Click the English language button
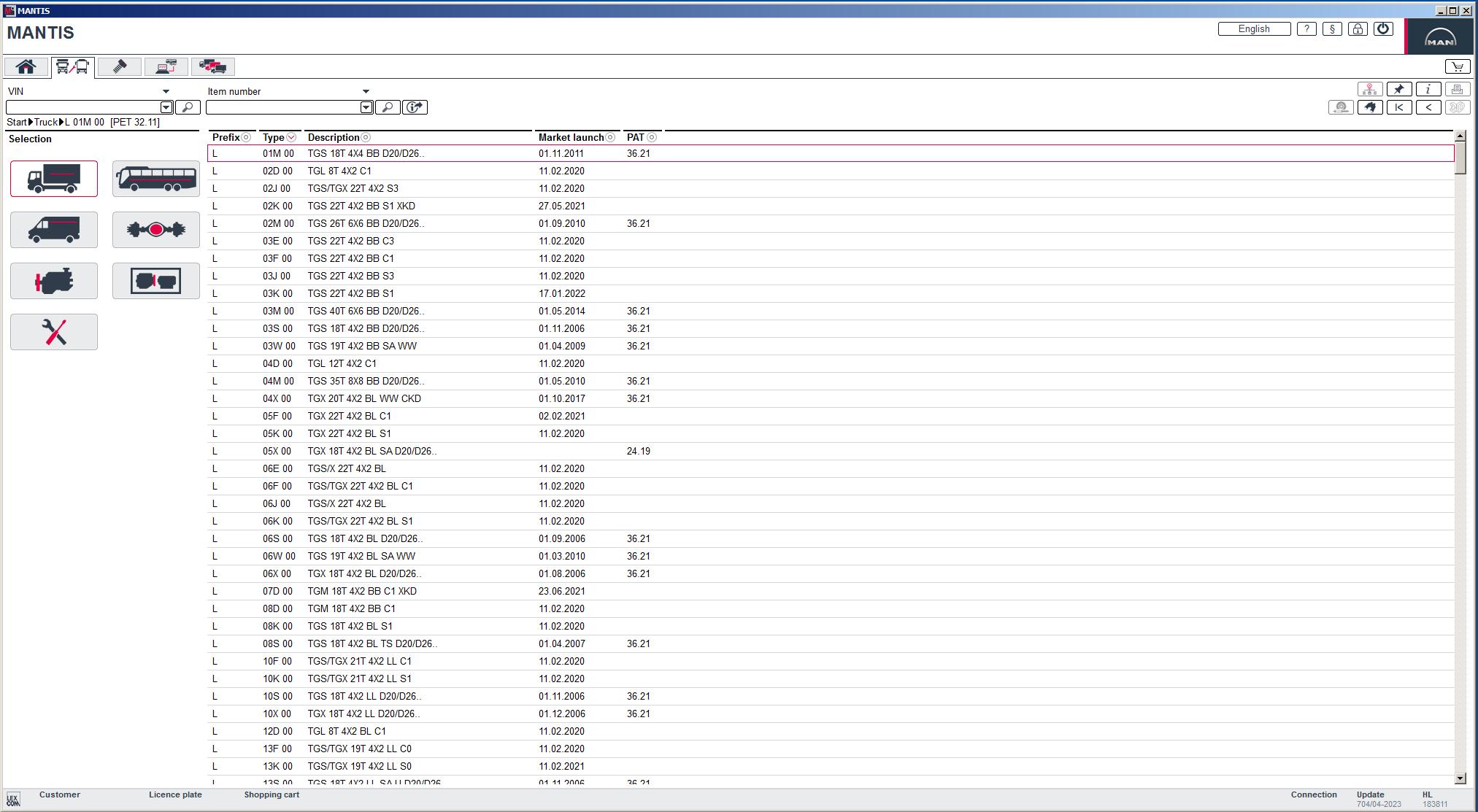This screenshot has height=812, width=1478. click(1253, 28)
